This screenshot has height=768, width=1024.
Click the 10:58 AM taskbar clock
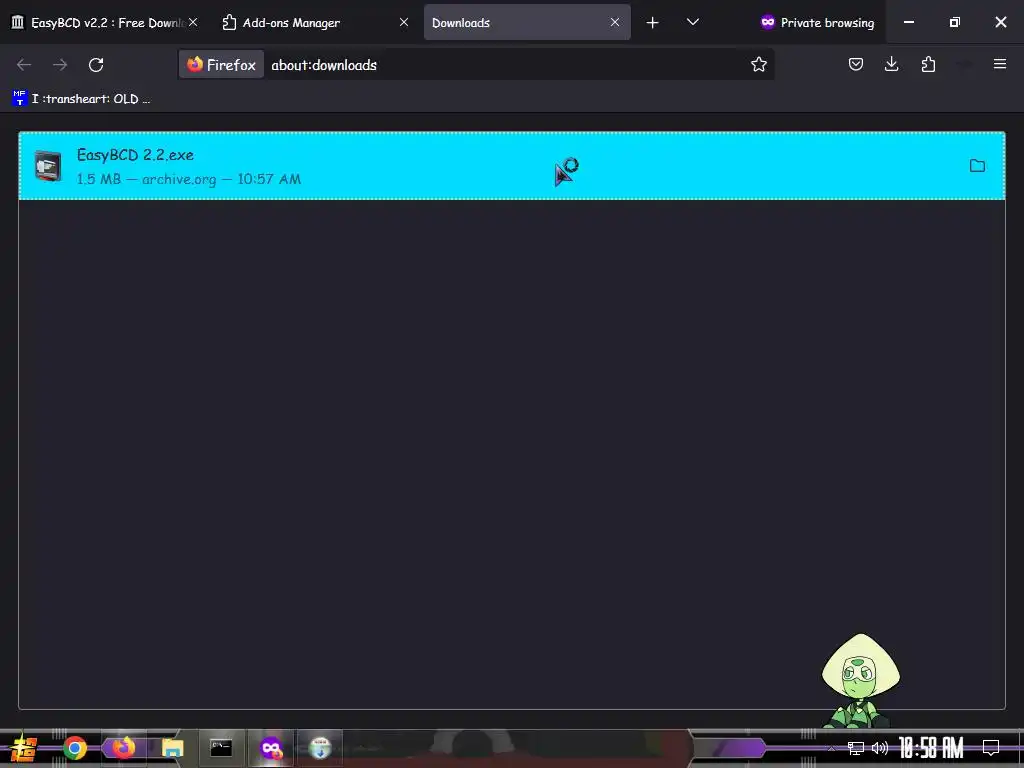[931, 748]
